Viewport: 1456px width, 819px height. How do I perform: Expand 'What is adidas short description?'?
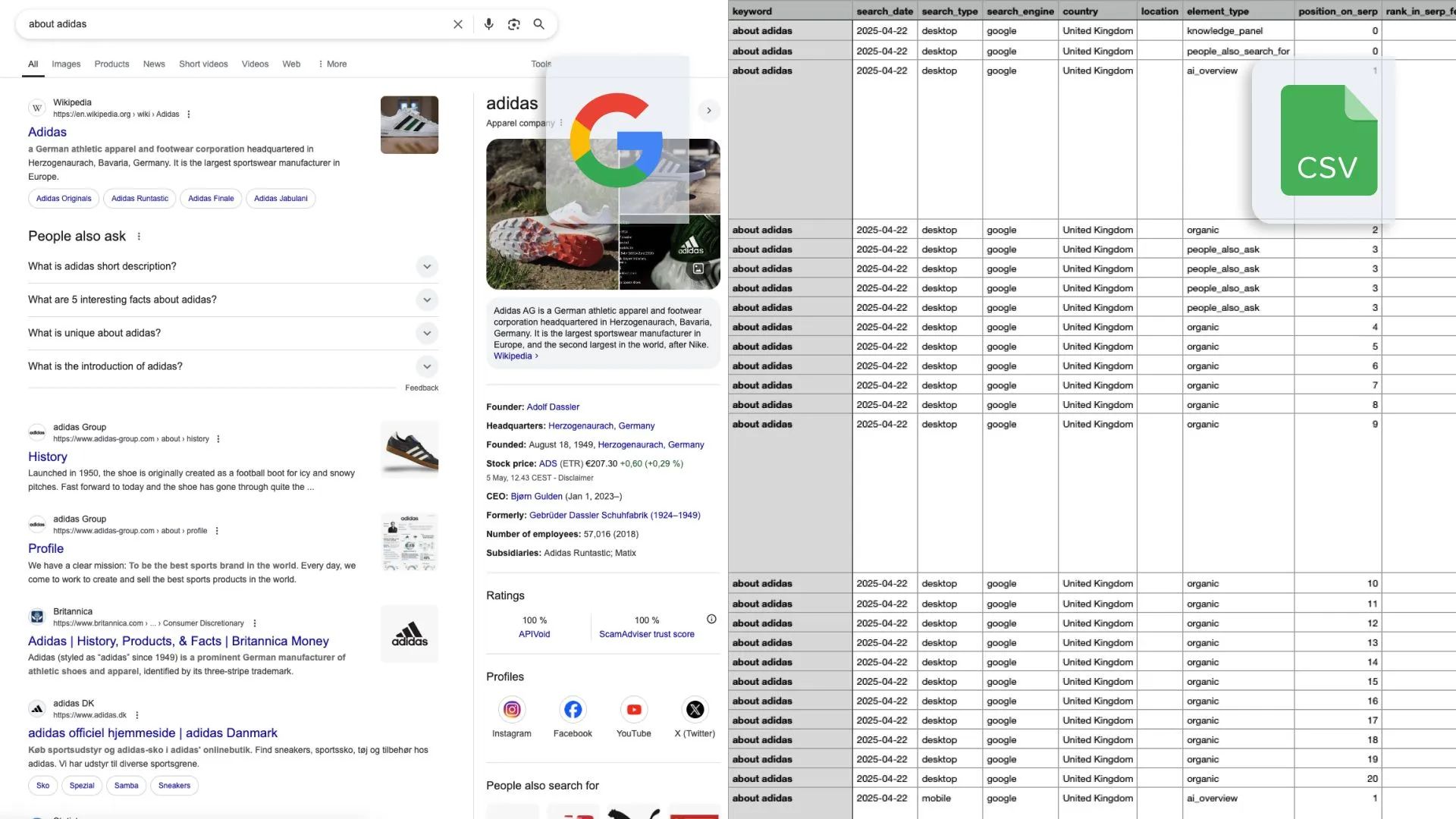coord(427,267)
